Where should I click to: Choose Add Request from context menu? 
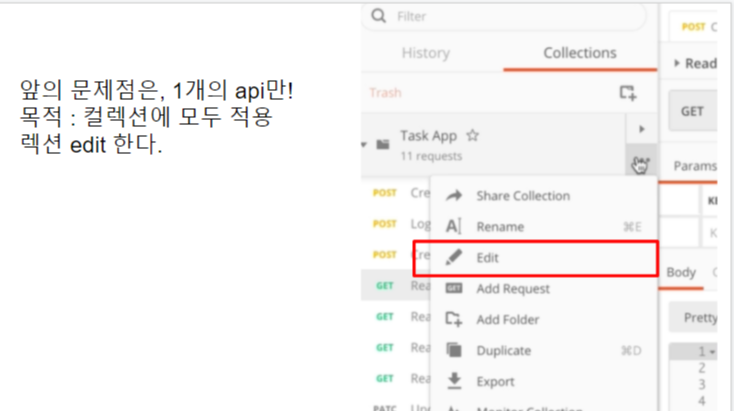tap(543, 289)
